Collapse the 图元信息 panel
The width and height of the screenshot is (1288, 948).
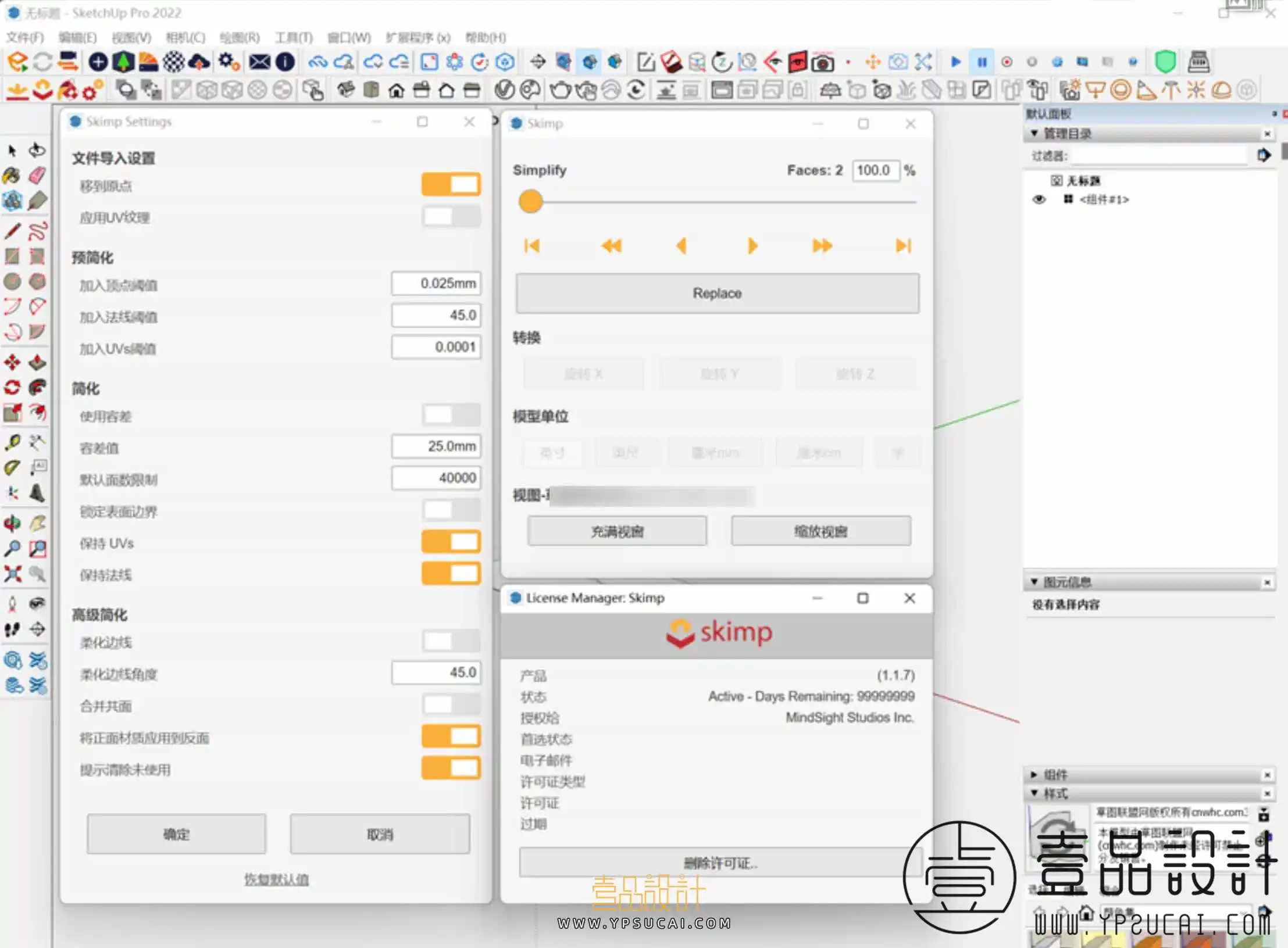1034,581
